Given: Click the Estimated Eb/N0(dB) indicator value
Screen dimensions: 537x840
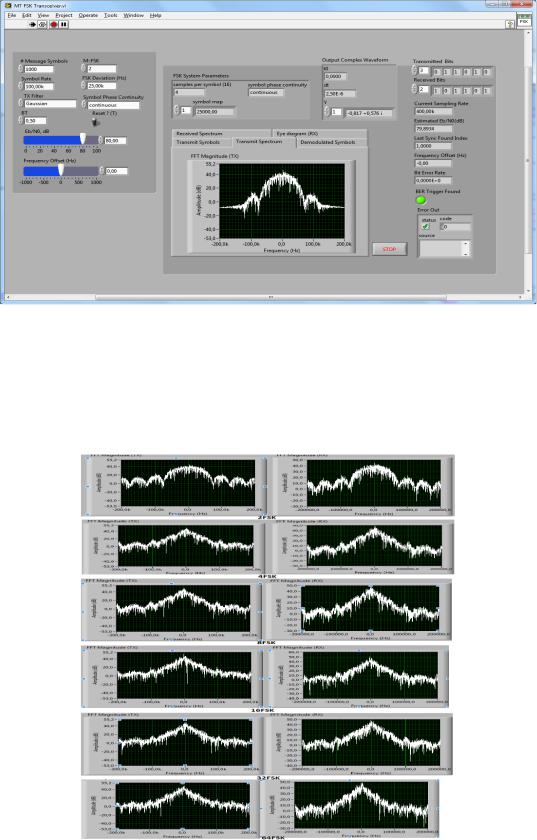Looking at the screenshot, I should tap(433, 129).
